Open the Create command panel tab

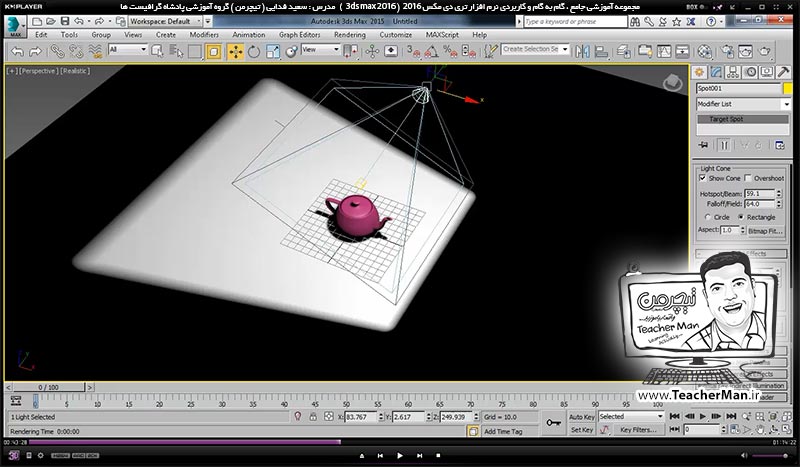click(699, 72)
